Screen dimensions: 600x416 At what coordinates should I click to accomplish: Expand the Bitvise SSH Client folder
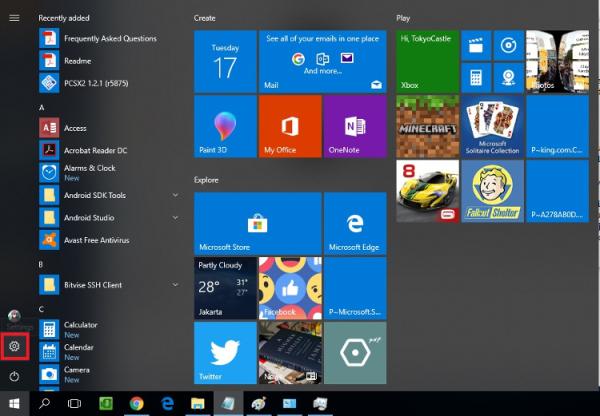click(175, 285)
